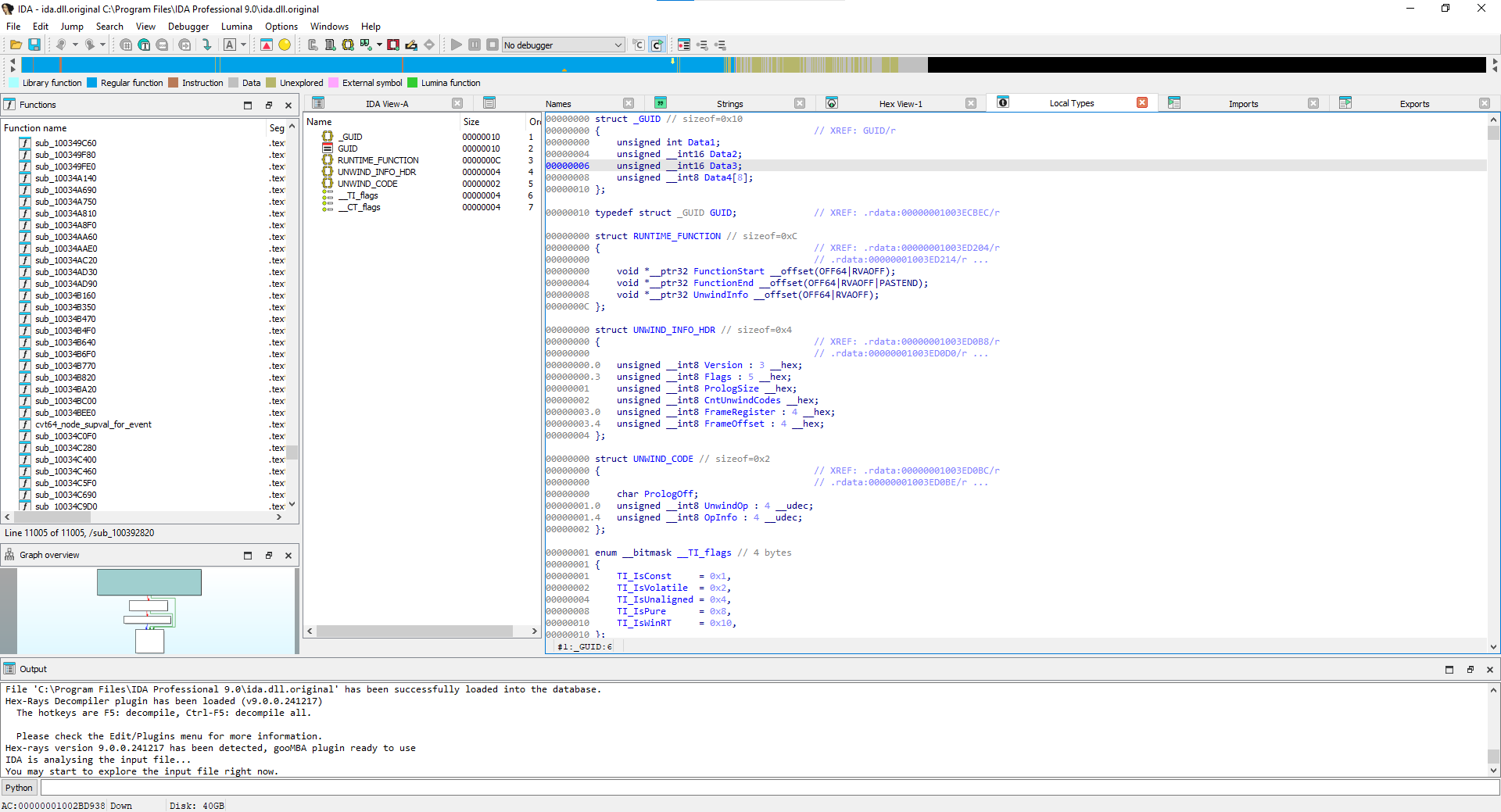Terminate process with the stop icon

click(493, 45)
